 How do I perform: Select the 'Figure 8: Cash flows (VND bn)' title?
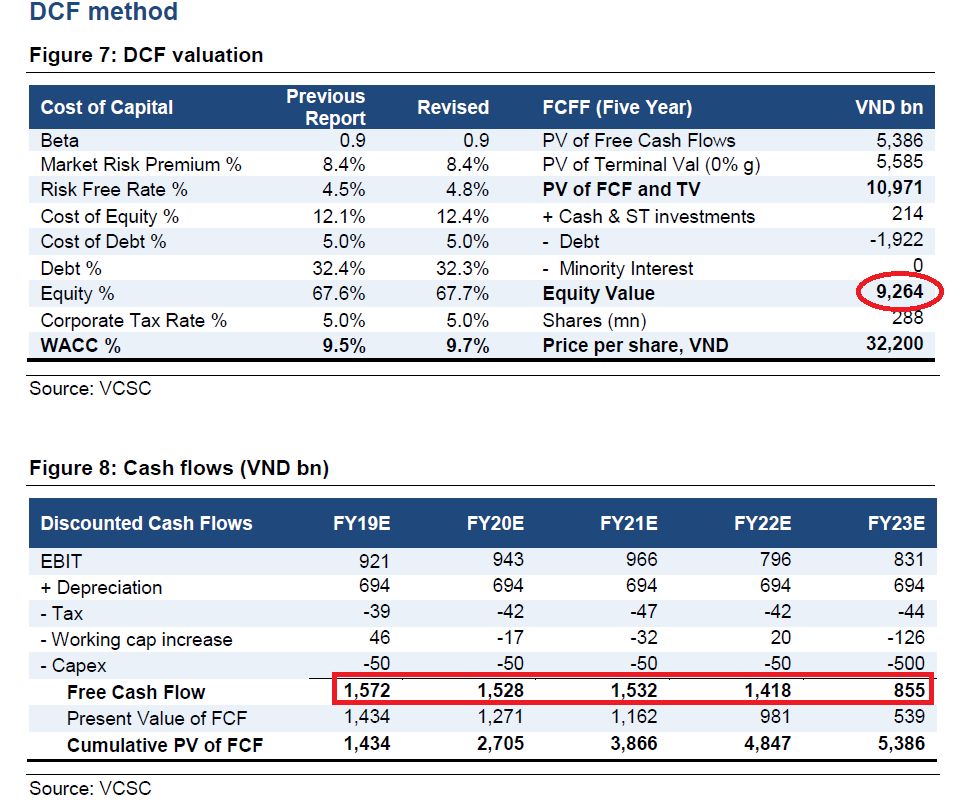[x=179, y=468]
